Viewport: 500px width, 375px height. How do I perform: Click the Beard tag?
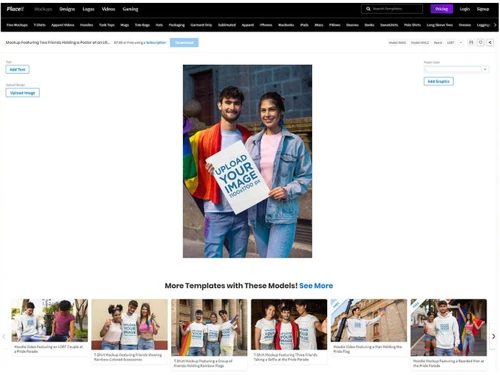[438, 43]
